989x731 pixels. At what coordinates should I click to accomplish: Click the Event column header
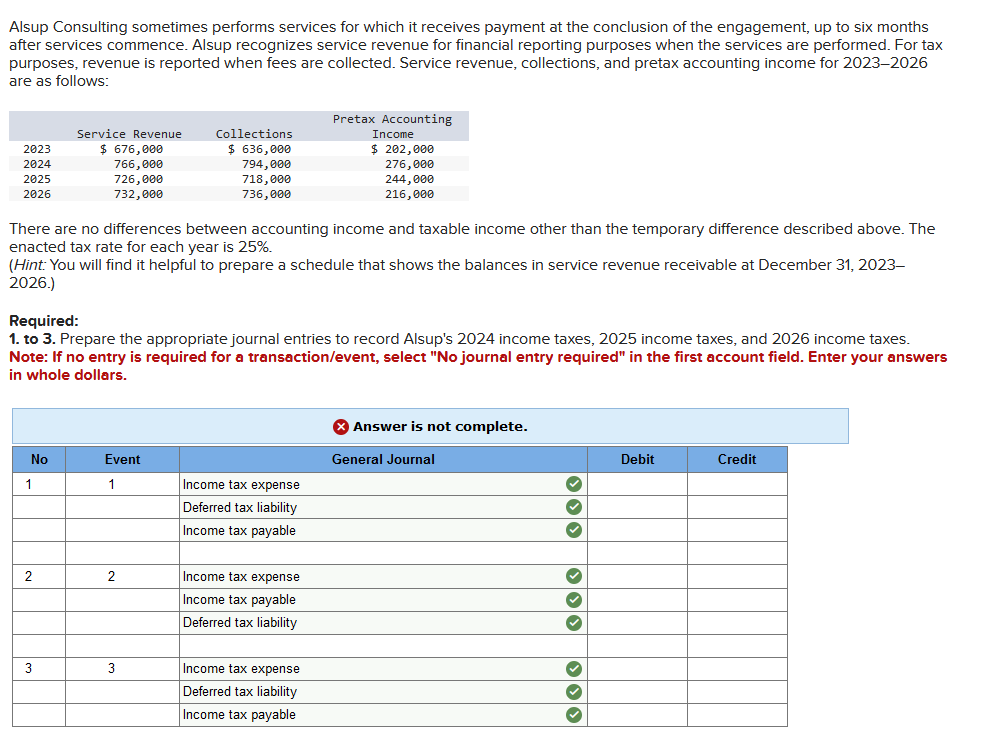122,459
